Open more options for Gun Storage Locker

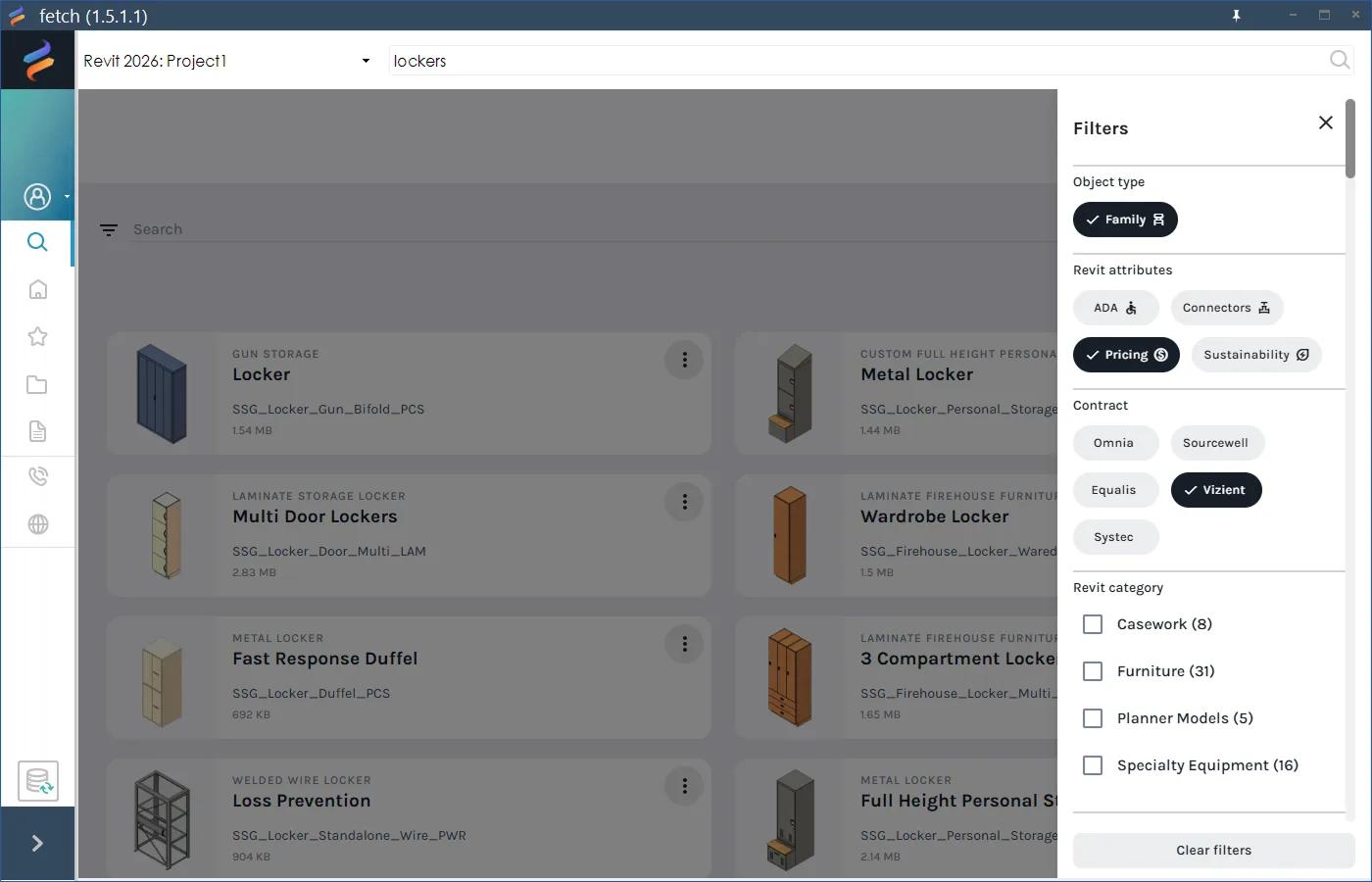[684, 360]
